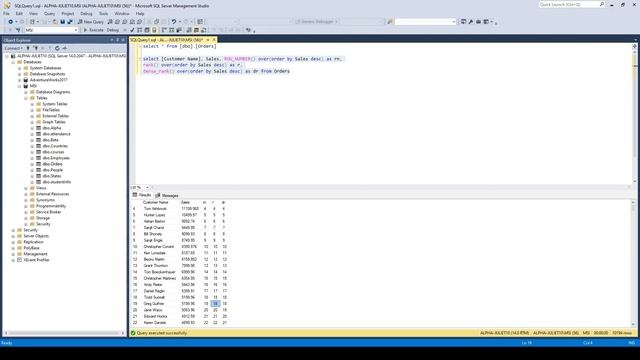
Task: Select the Service Broker folder
Action: [49, 212]
